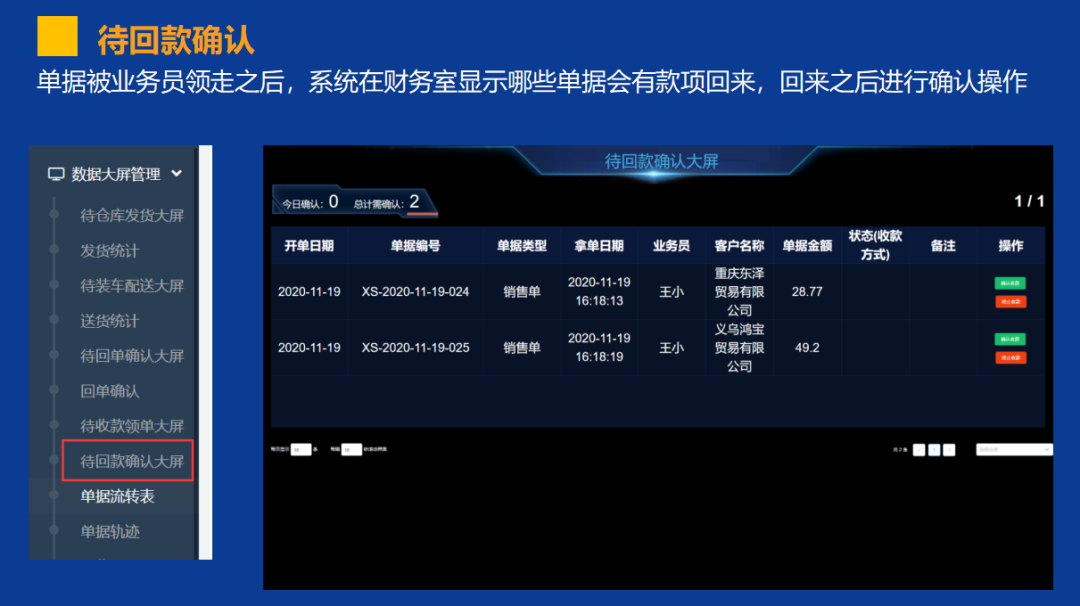Click amount 49.2
The image size is (1080, 606).
pyautogui.click(x=807, y=348)
